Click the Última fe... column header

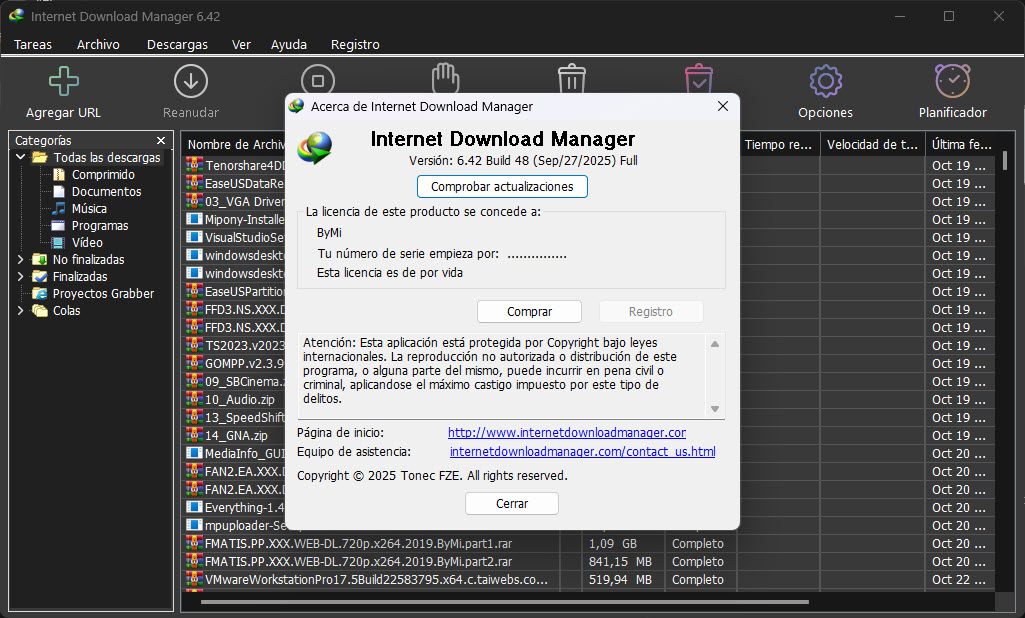(962, 145)
